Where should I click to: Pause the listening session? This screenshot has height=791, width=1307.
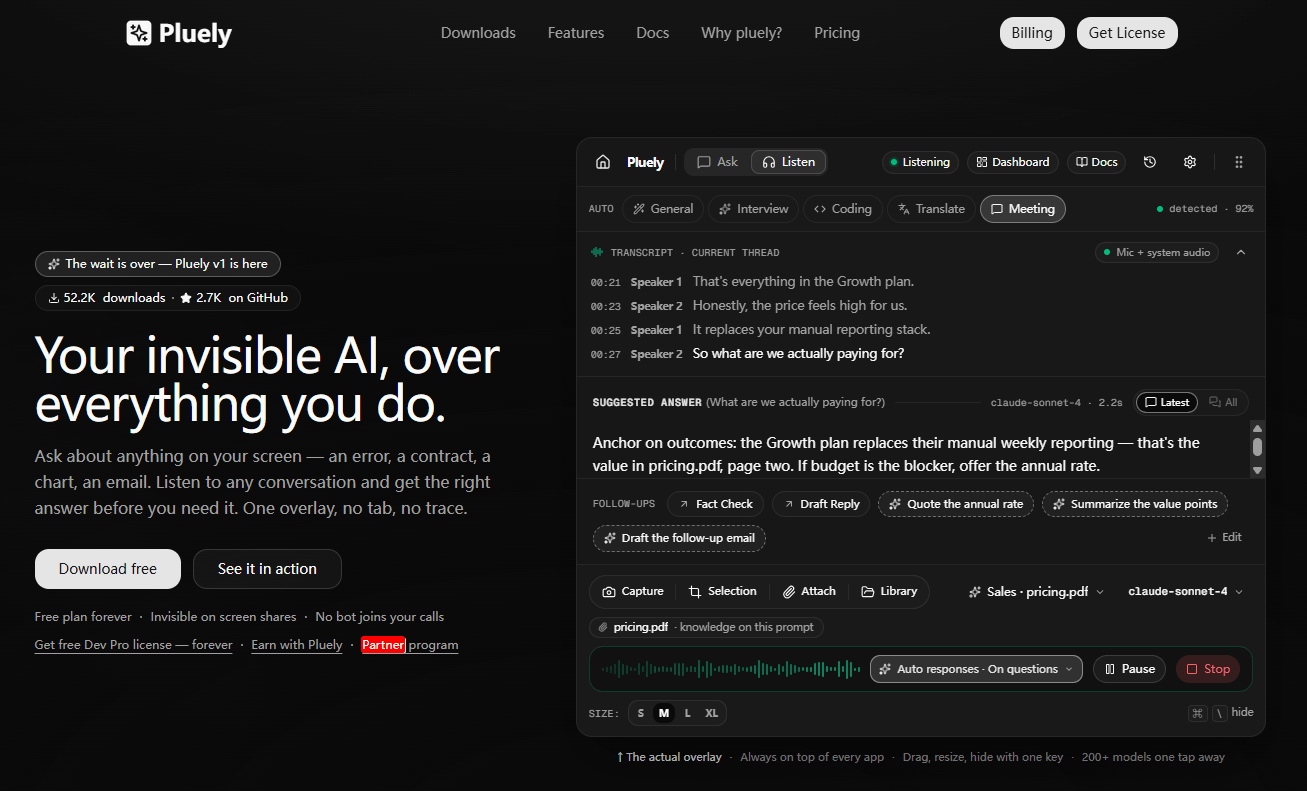click(x=1129, y=669)
